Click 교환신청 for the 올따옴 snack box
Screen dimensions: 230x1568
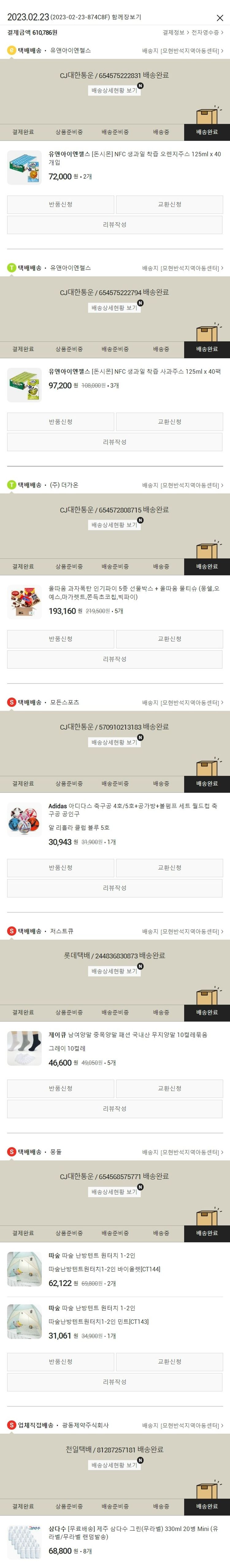point(170,639)
